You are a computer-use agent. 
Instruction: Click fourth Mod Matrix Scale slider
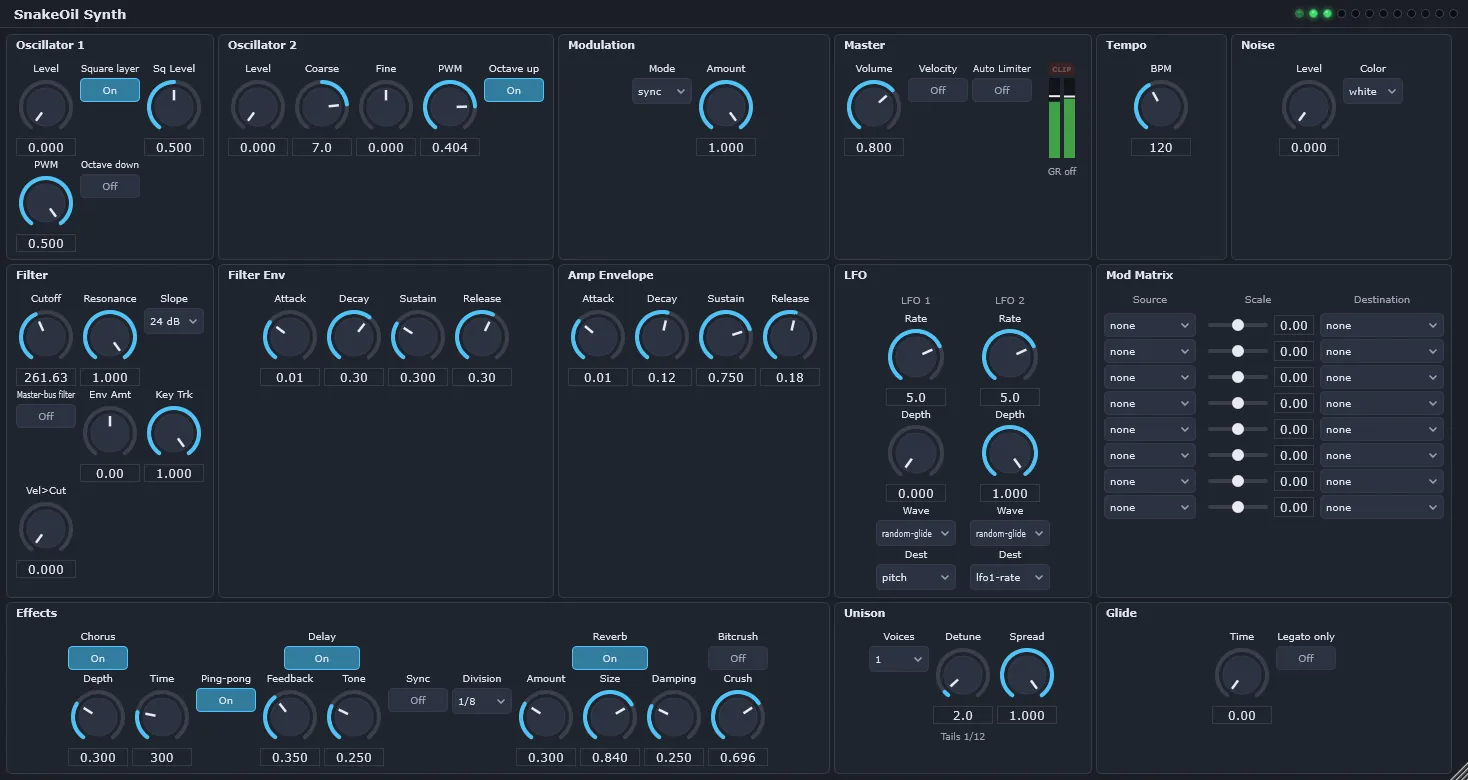pos(1238,403)
